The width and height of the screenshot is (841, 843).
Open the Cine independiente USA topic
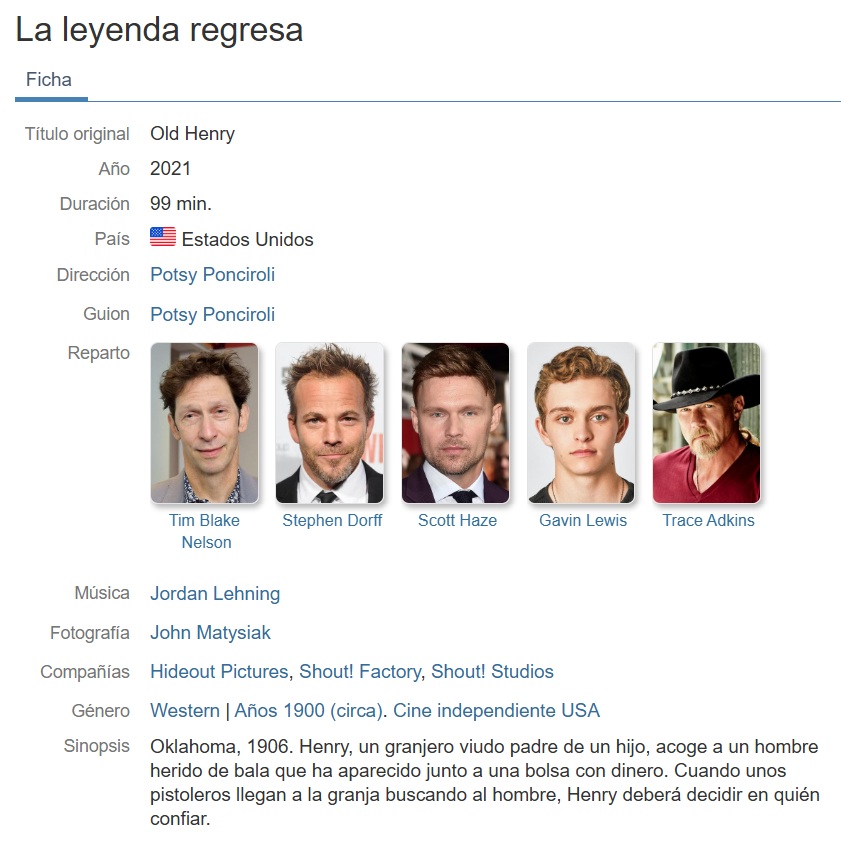click(496, 711)
